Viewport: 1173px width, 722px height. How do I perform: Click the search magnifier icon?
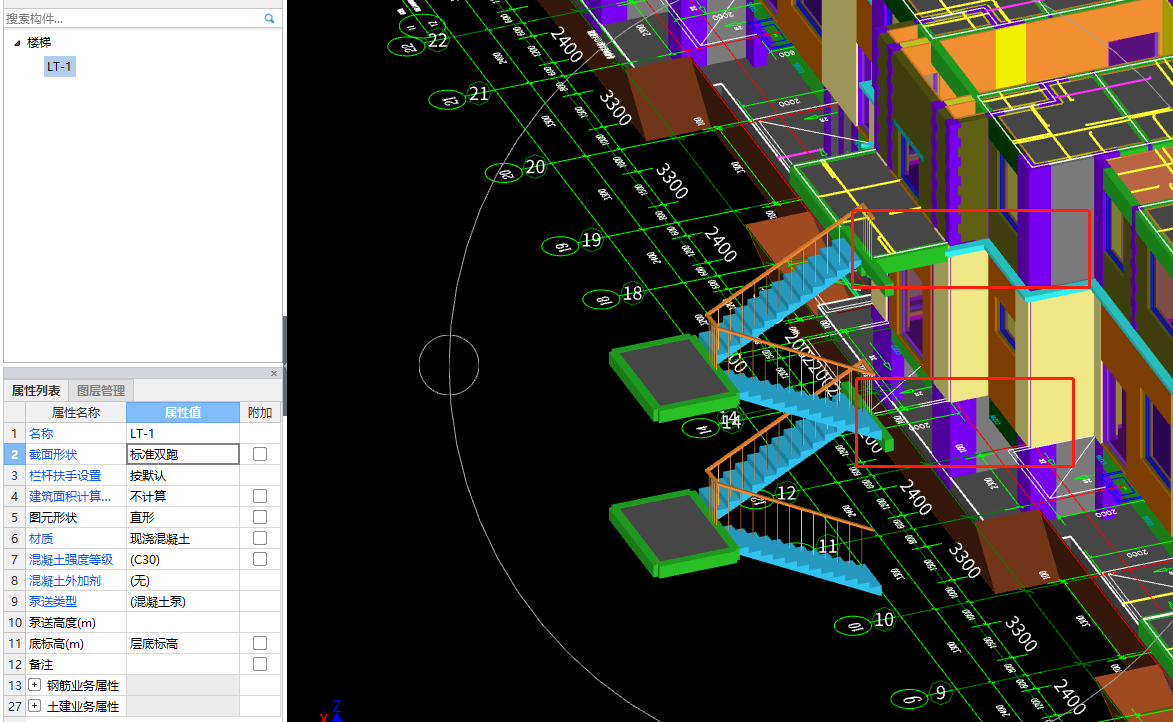[x=269, y=19]
